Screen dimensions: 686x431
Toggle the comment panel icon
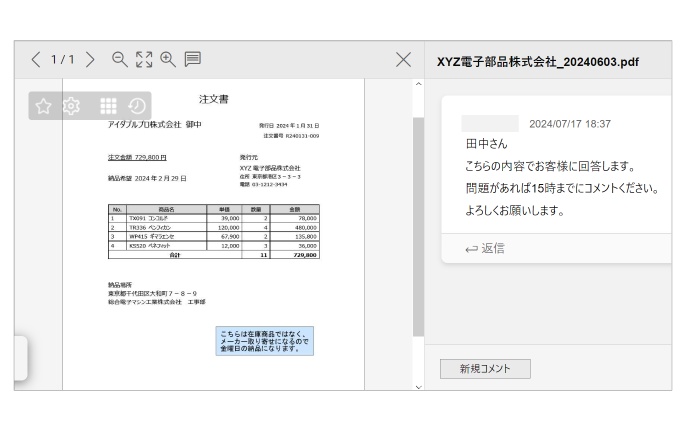tap(192, 59)
